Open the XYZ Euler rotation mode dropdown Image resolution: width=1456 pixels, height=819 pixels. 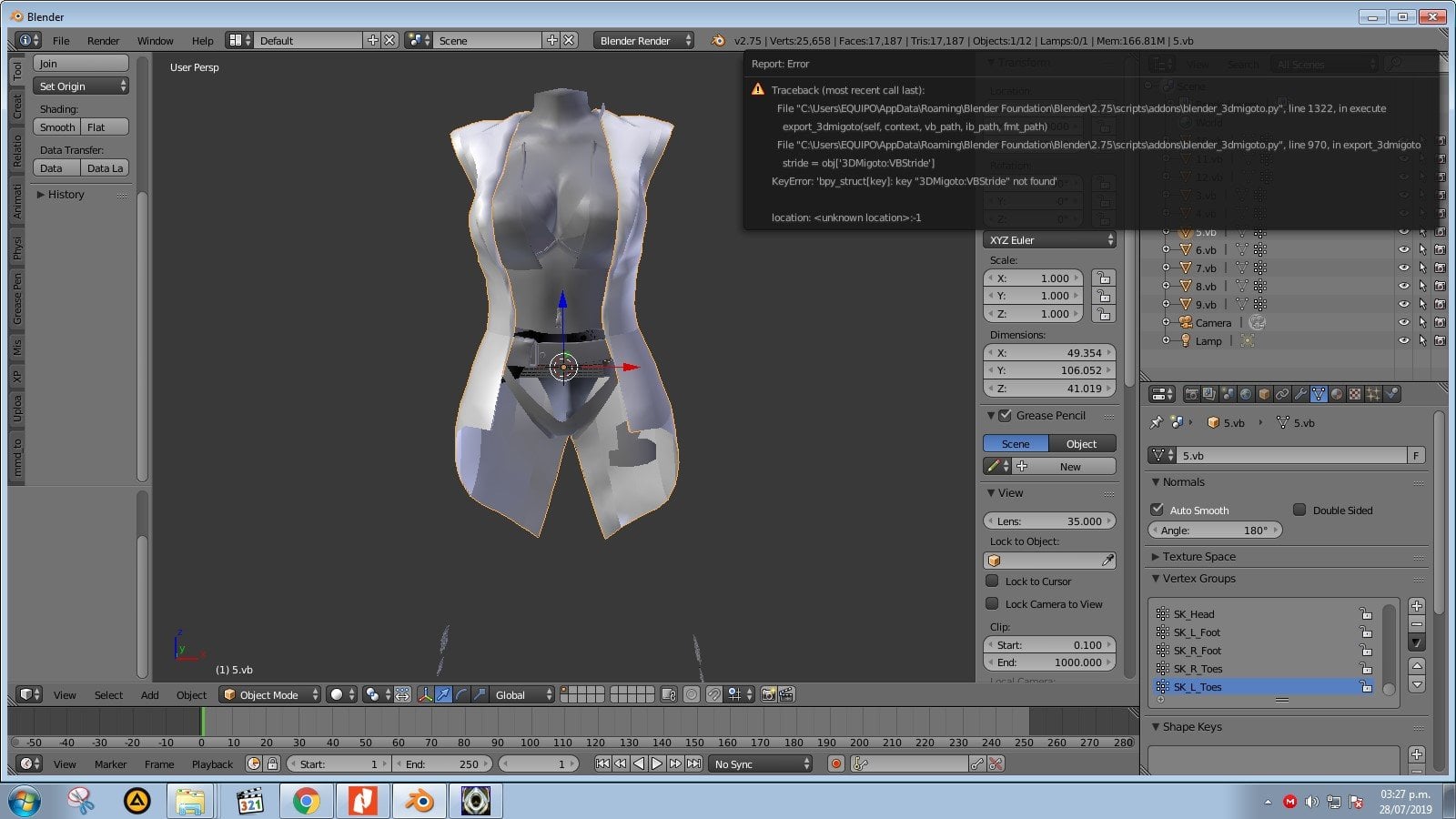(1049, 239)
